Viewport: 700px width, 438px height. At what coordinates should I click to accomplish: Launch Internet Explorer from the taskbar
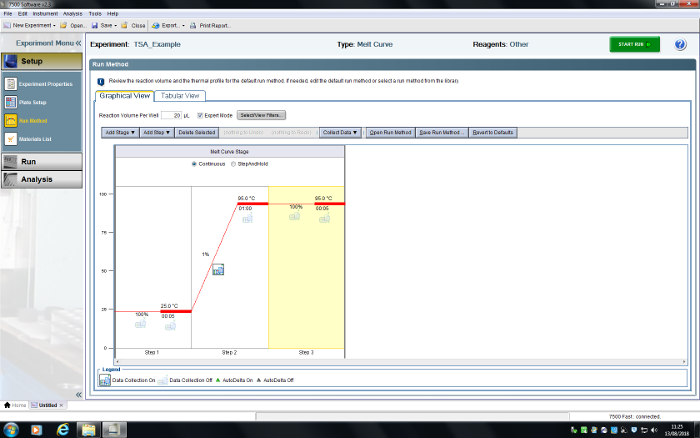tap(63, 429)
